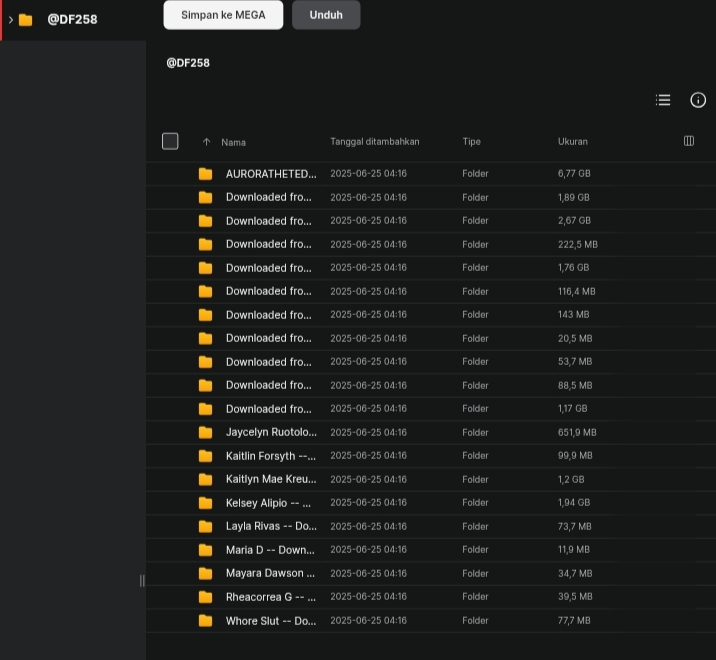The image size is (716, 660).
Task: Click folder icon in the 1,2 GB row
Action: tap(205, 480)
